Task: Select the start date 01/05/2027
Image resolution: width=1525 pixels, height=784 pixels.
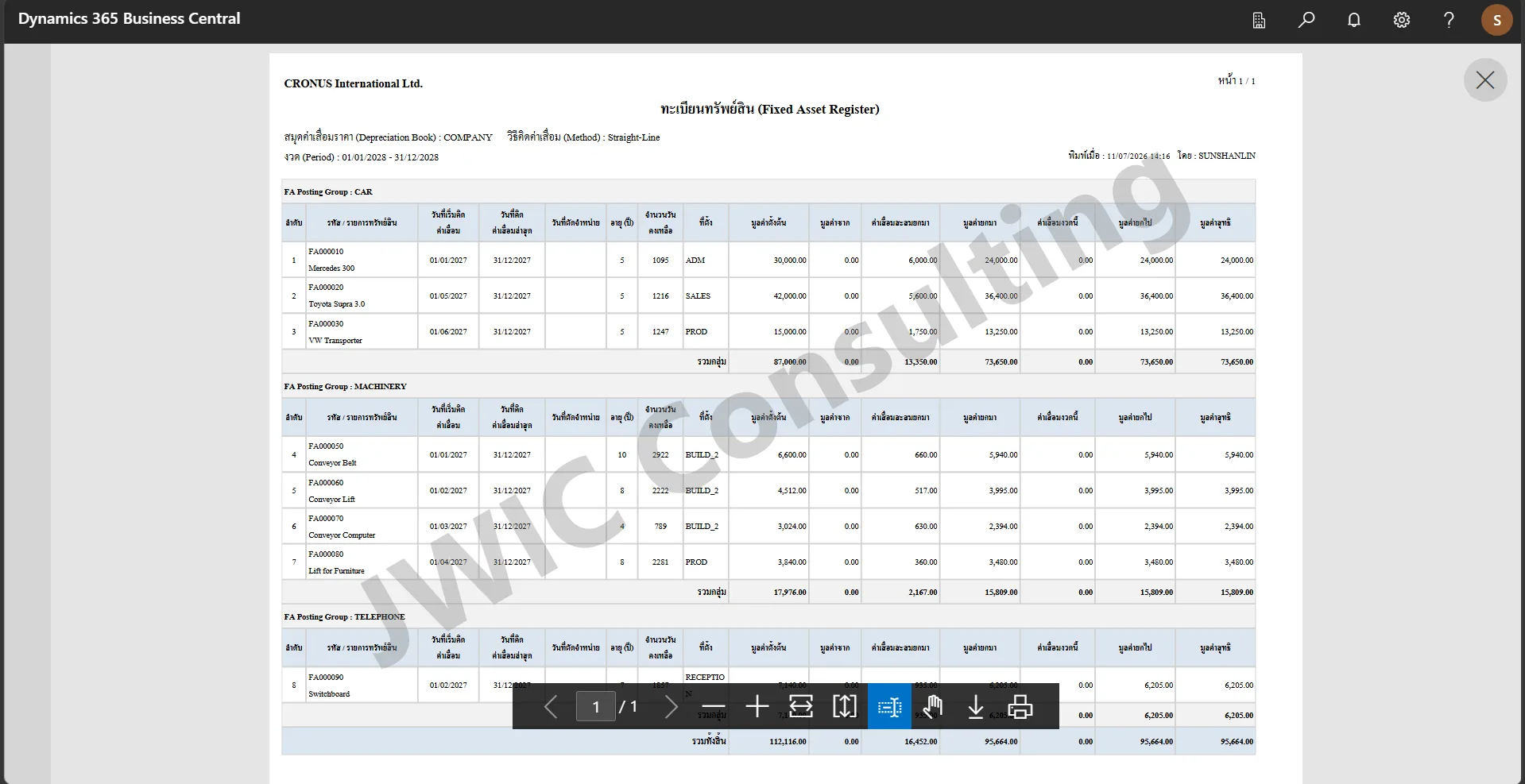Action: tap(448, 296)
